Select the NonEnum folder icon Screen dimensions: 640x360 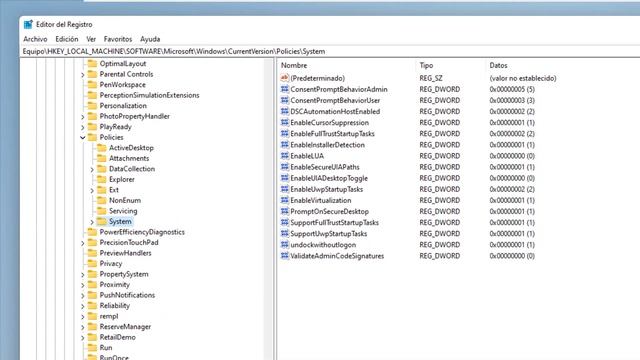point(102,200)
